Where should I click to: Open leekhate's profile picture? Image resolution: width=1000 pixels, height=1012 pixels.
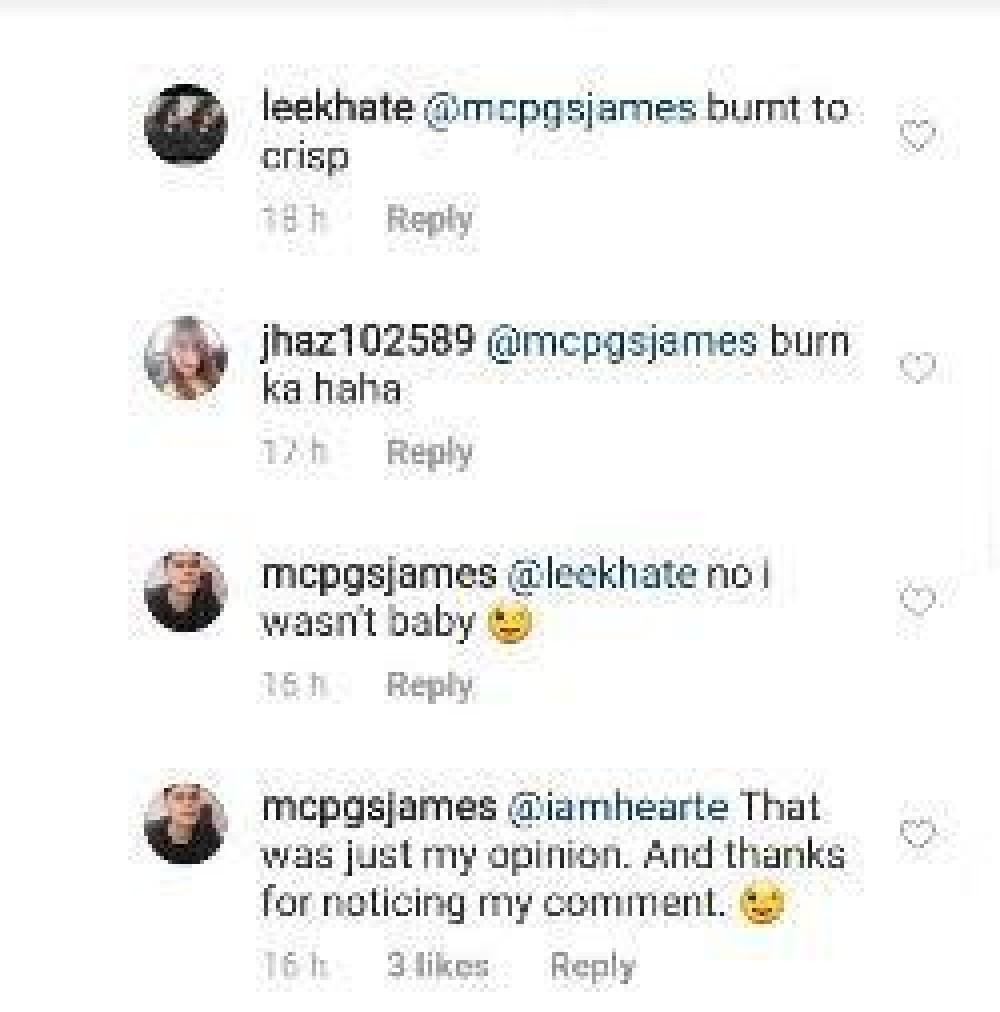coord(186,124)
